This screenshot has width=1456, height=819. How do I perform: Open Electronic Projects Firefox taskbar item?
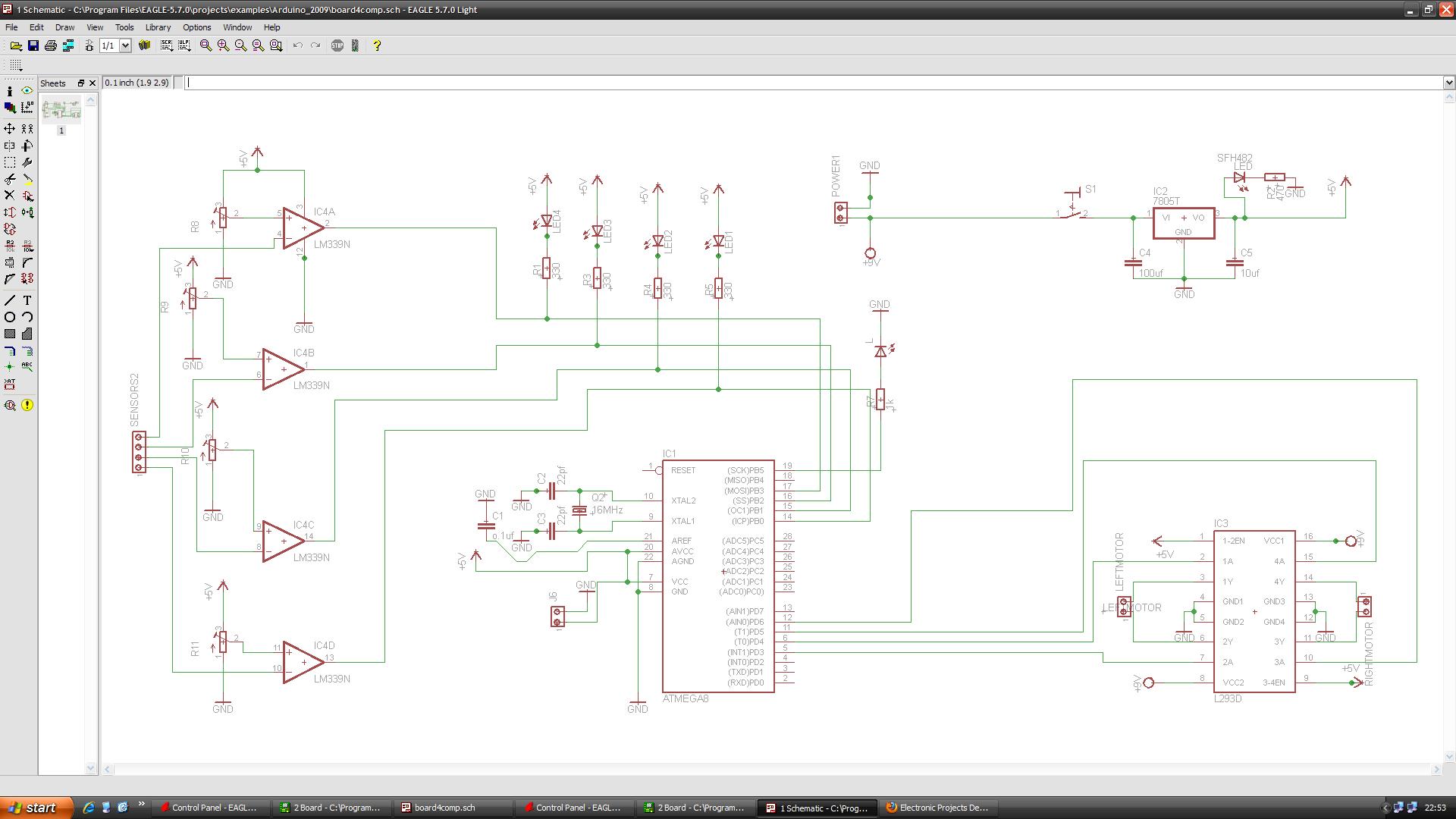click(938, 808)
